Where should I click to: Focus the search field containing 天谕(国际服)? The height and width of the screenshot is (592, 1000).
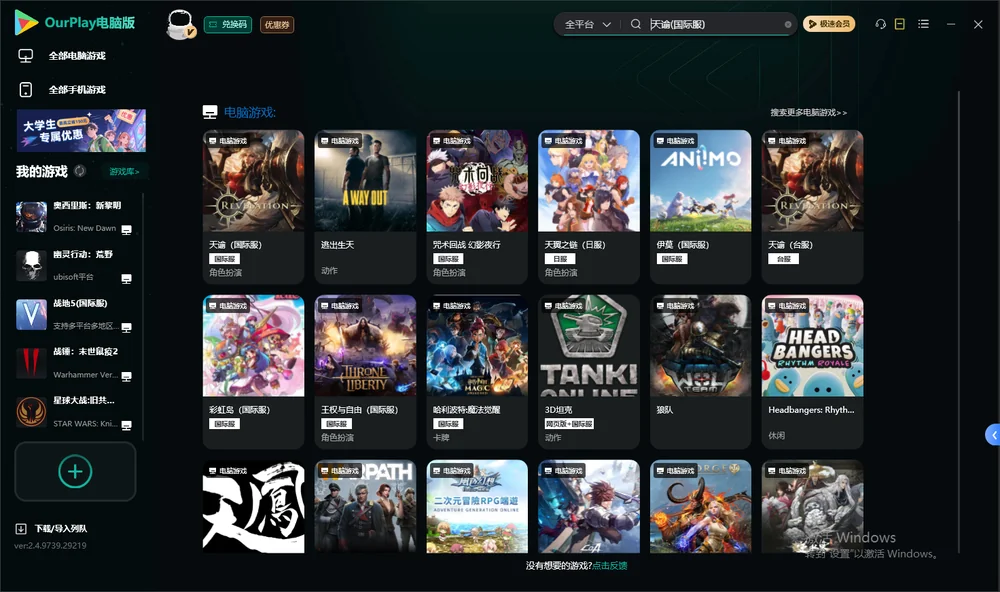(714, 24)
